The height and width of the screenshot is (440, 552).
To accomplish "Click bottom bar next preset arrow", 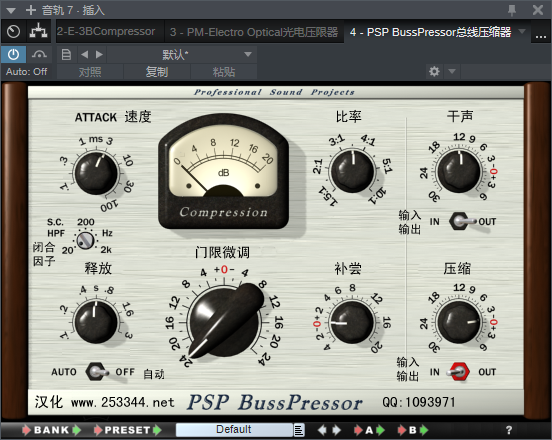I will pyautogui.click(x=337, y=430).
